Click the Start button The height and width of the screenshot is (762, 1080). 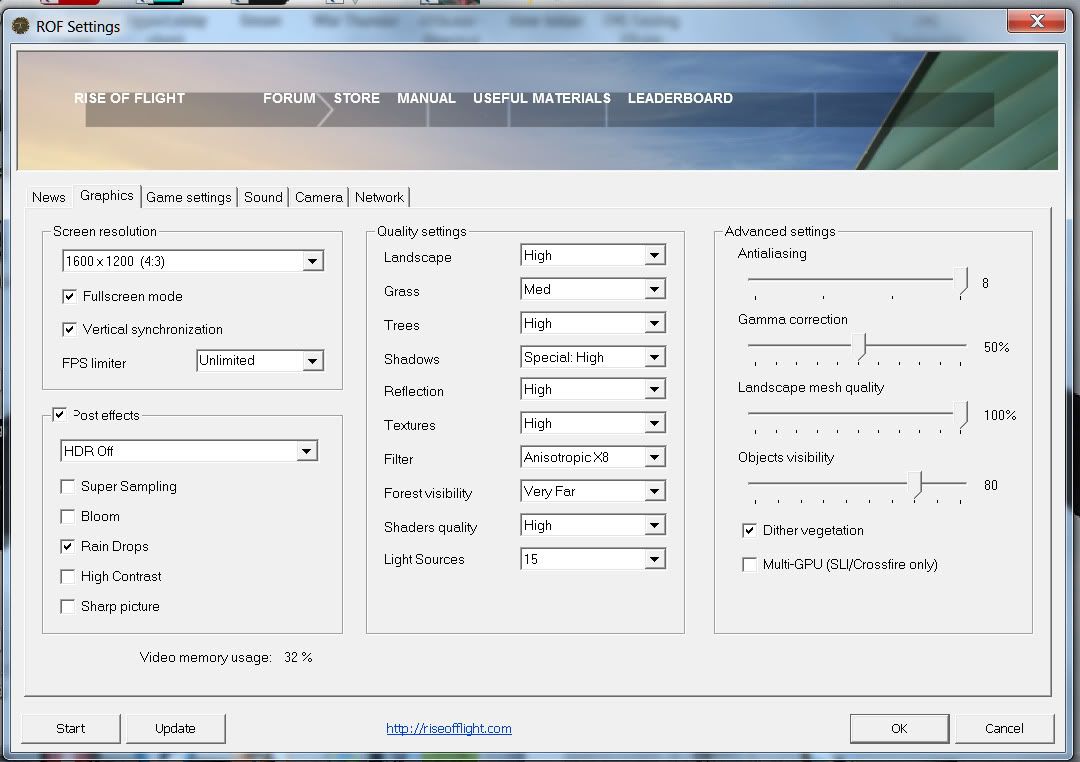coord(70,728)
